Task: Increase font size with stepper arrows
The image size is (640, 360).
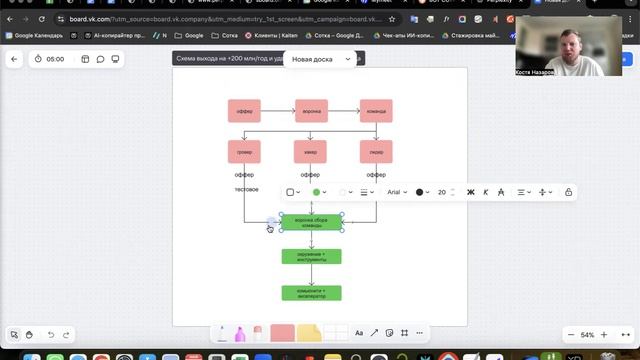Action: 453,190
